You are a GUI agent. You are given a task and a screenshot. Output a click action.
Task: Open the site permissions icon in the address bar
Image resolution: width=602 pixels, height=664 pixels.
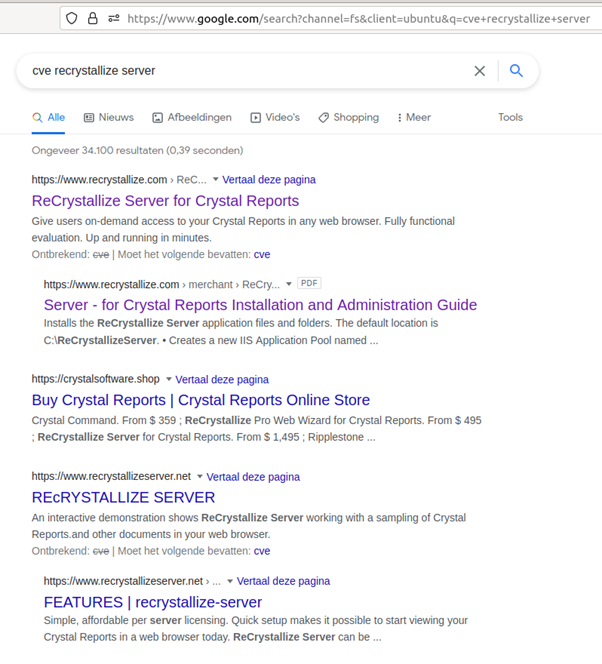(114, 18)
